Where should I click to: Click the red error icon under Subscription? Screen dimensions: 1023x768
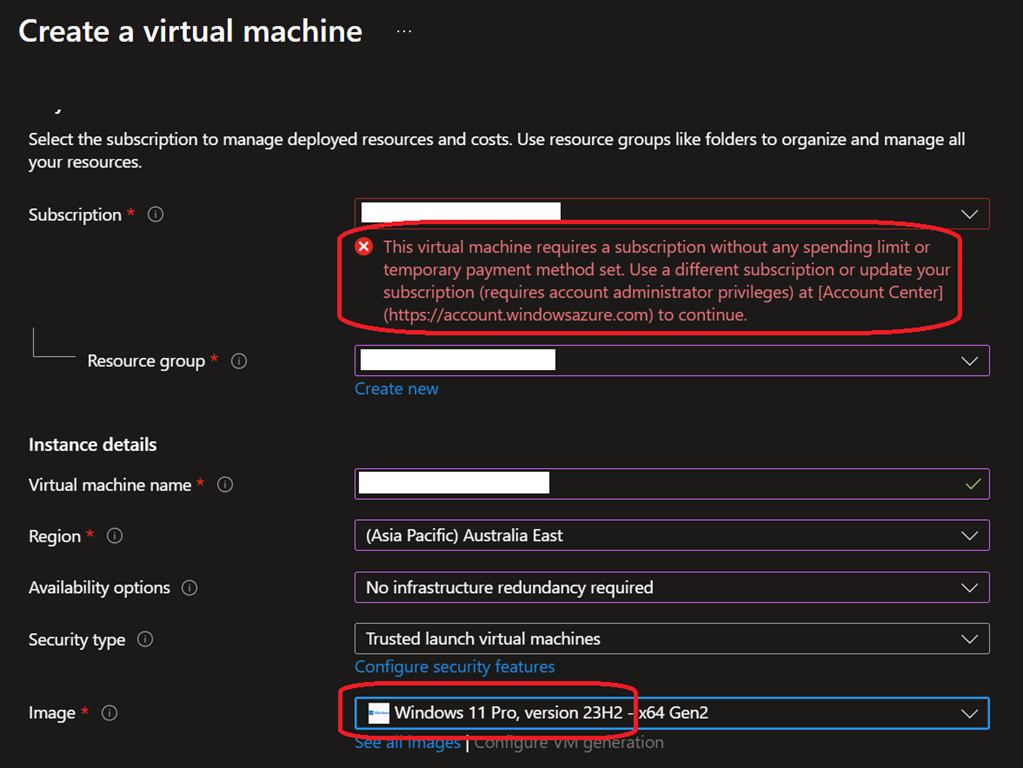pyautogui.click(x=364, y=247)
